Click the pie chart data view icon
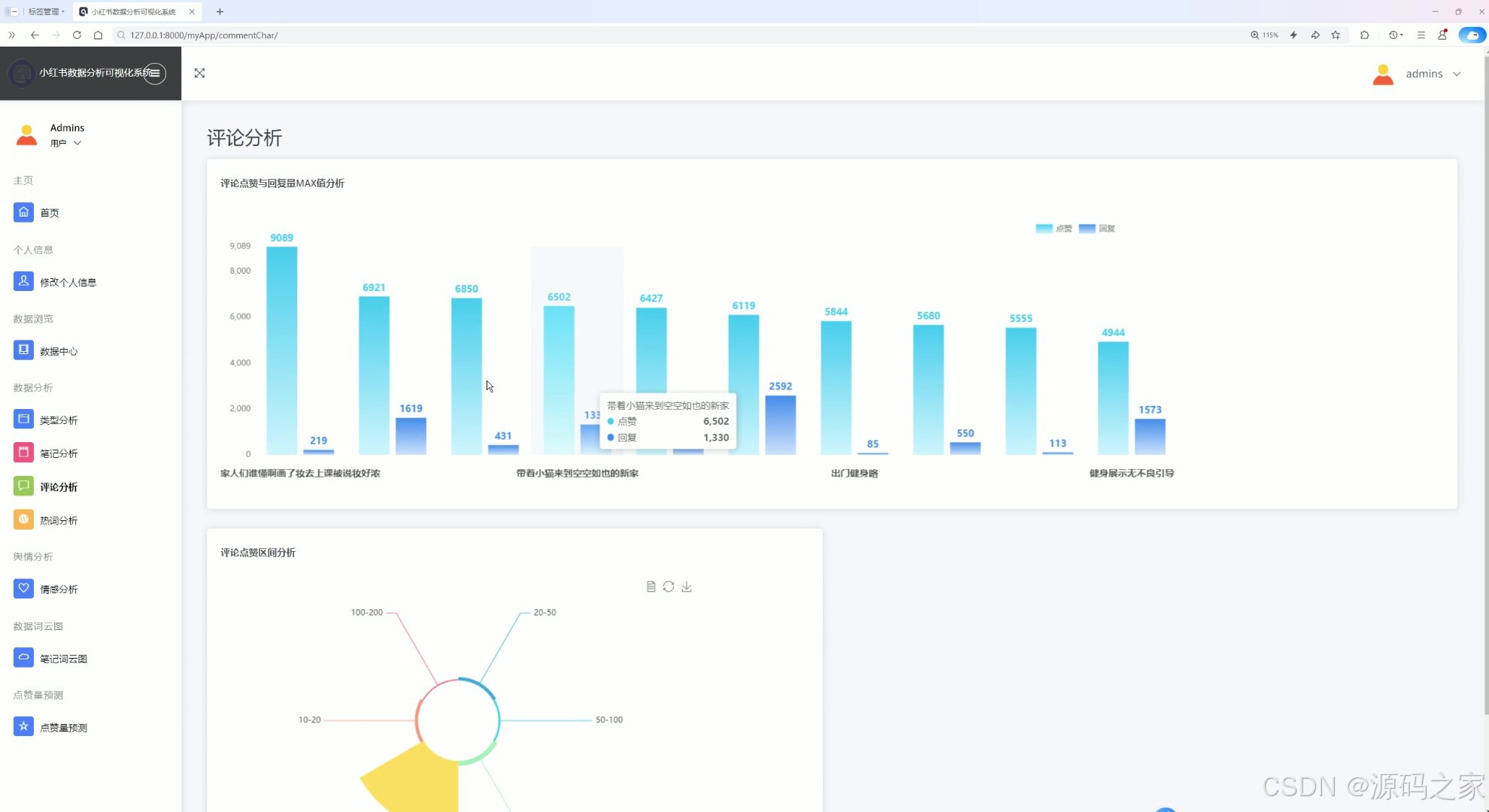Image resolution: width=1489 pixels, height=812 pixels. (x=651, y=586)
